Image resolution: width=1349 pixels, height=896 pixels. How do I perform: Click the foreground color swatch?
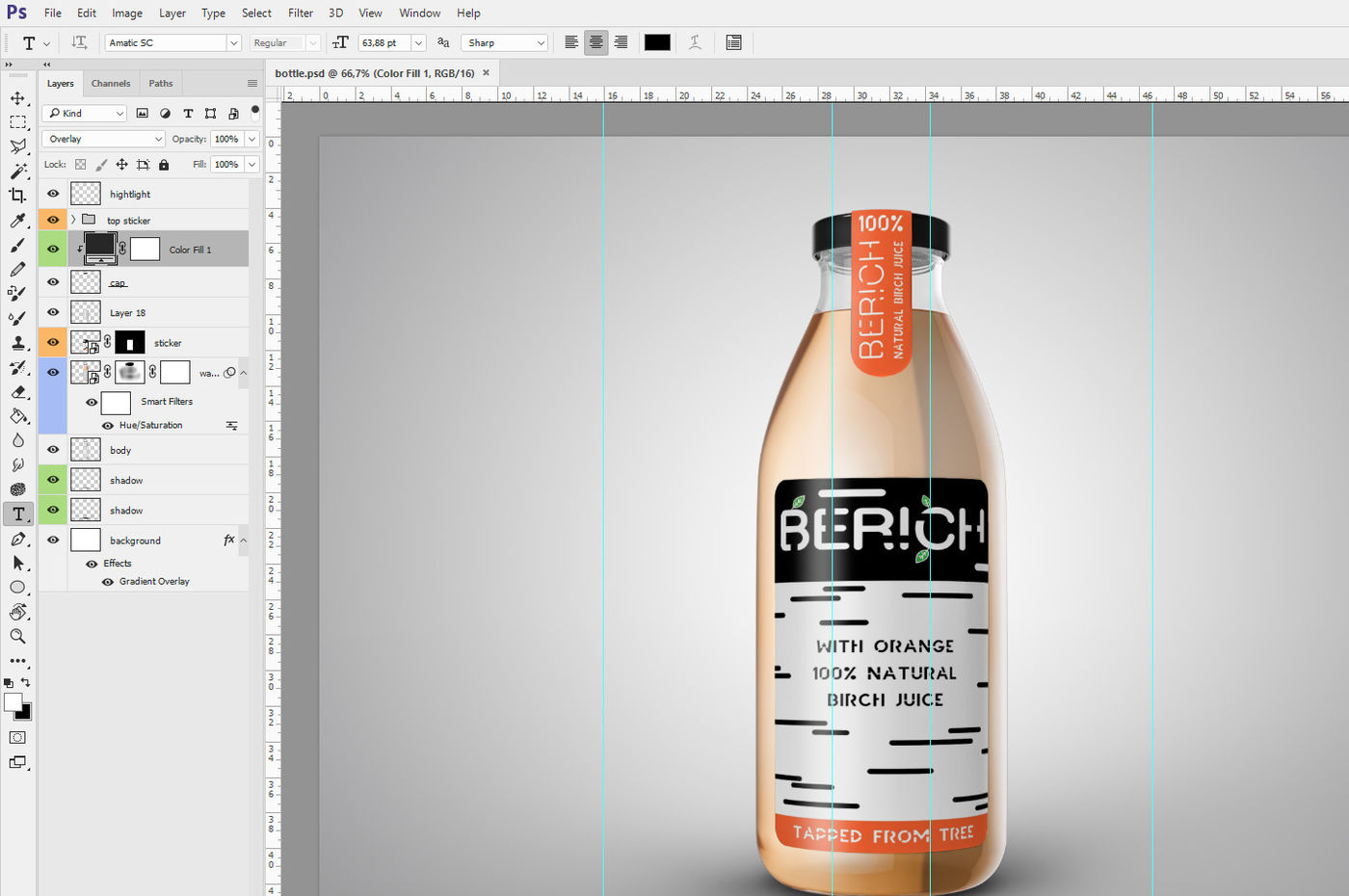(x=13, y=702)
